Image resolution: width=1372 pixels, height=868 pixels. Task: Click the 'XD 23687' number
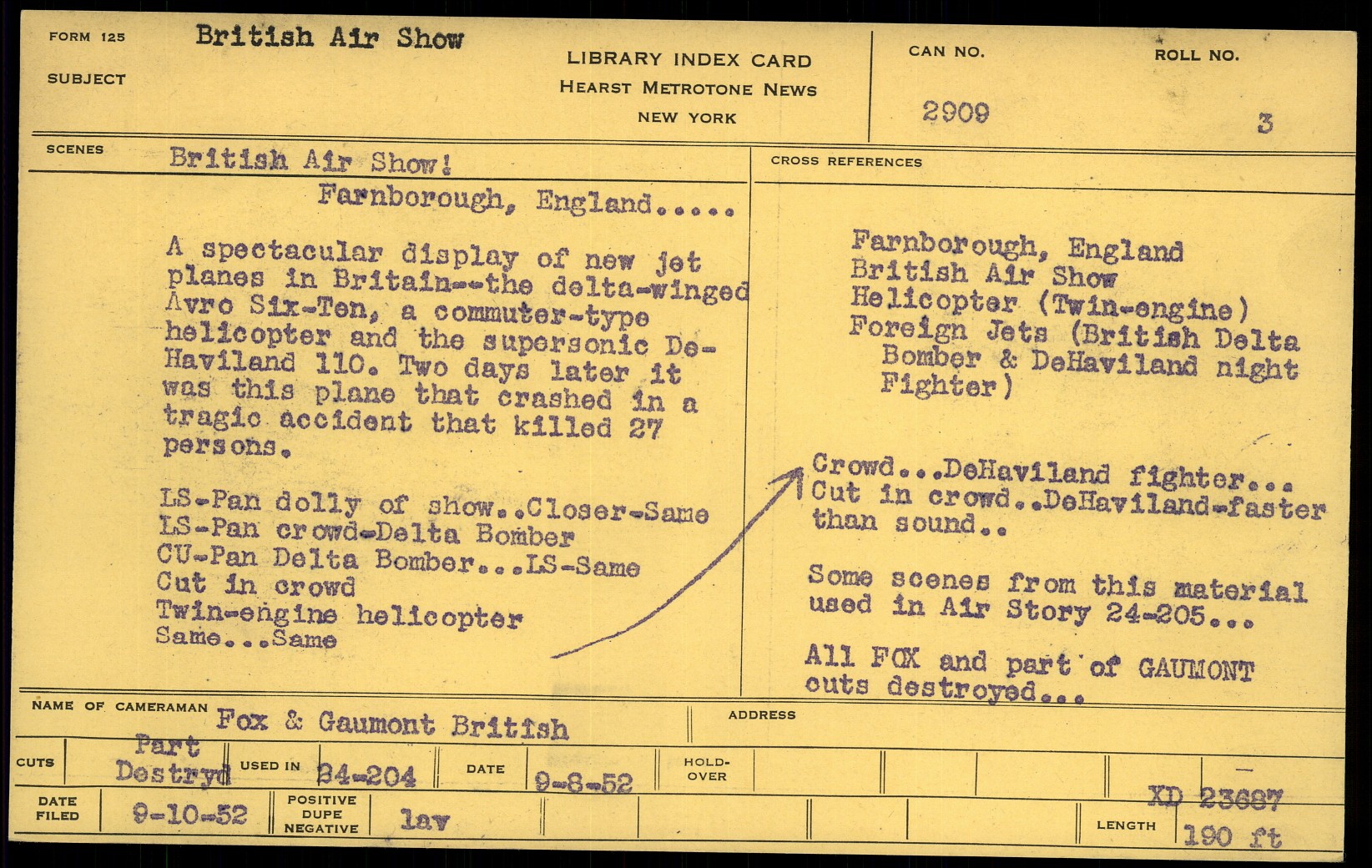point(1214,799)
